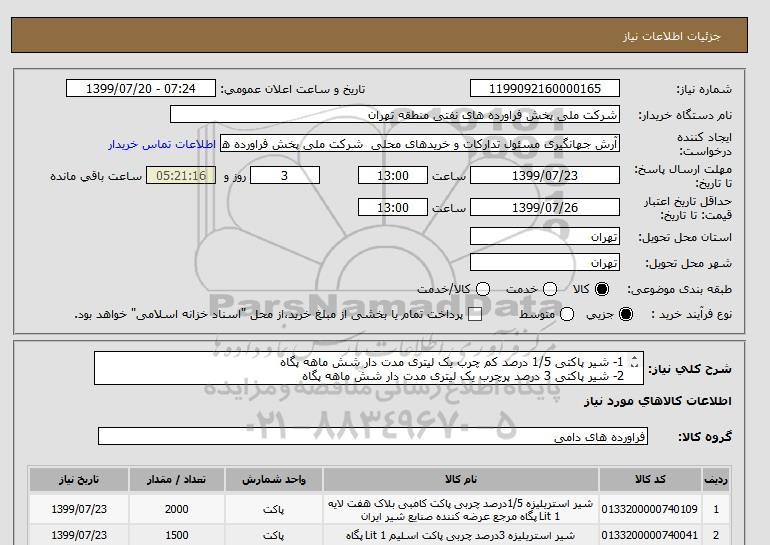Screen dimensions: 770x545
Task: Click the remaining days field showing 3
Action: (285, 175)
